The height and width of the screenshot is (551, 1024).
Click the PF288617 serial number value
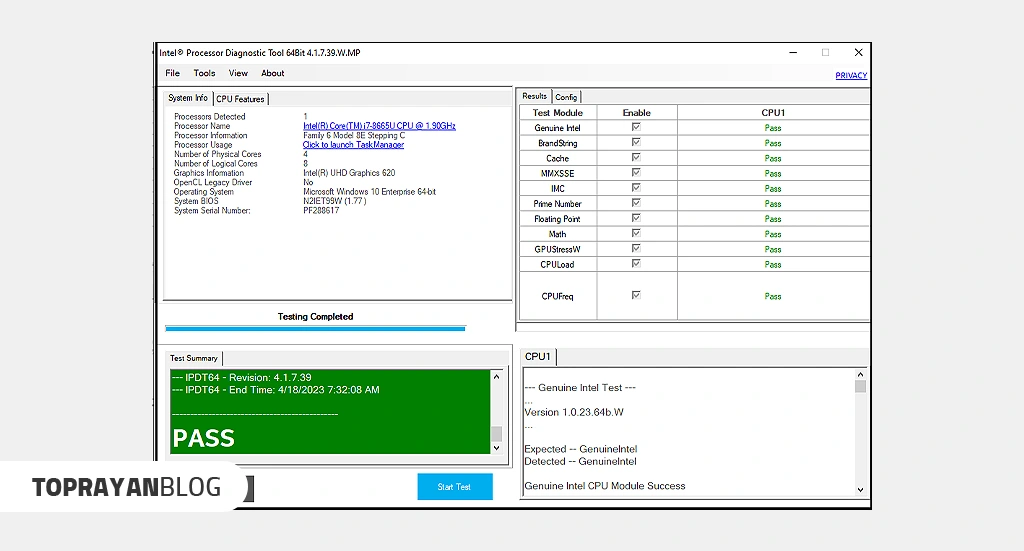(321, 210)
